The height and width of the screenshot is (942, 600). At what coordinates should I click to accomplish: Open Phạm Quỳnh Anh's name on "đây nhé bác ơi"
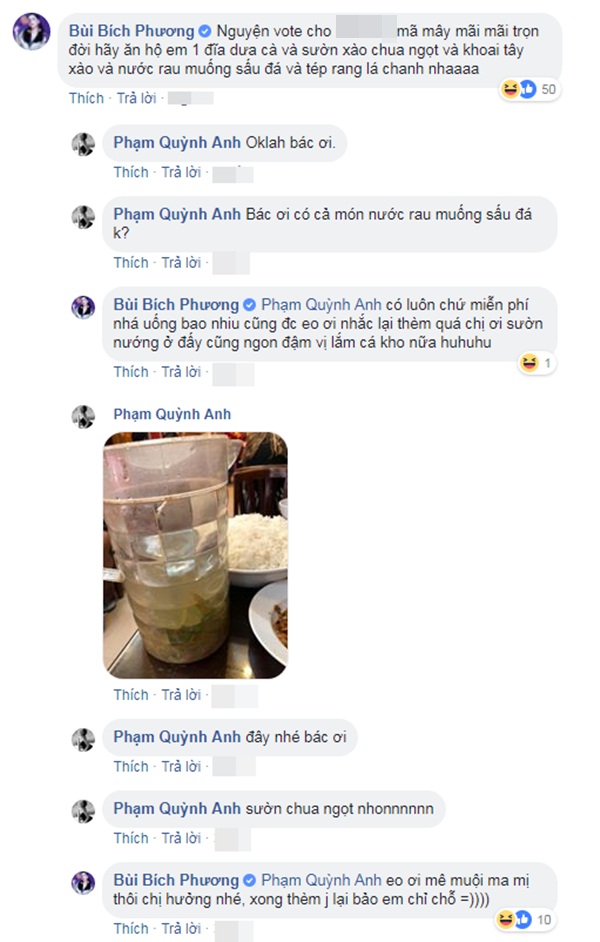(x=177, y=737)
